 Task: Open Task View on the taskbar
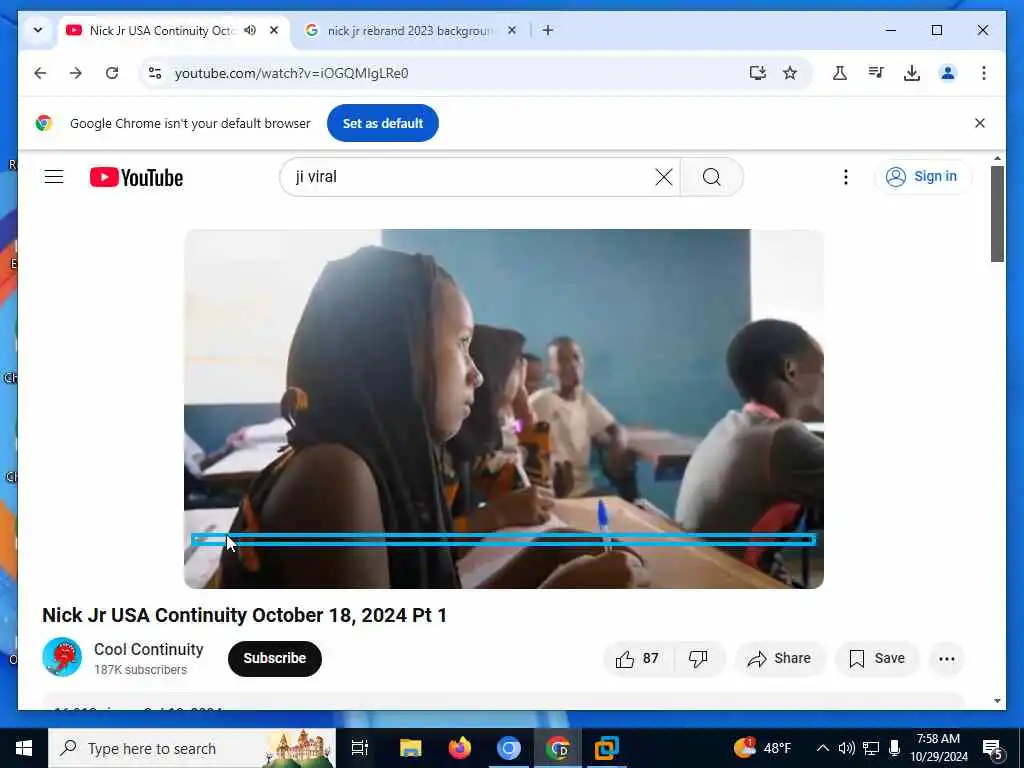tap(360, 748)
